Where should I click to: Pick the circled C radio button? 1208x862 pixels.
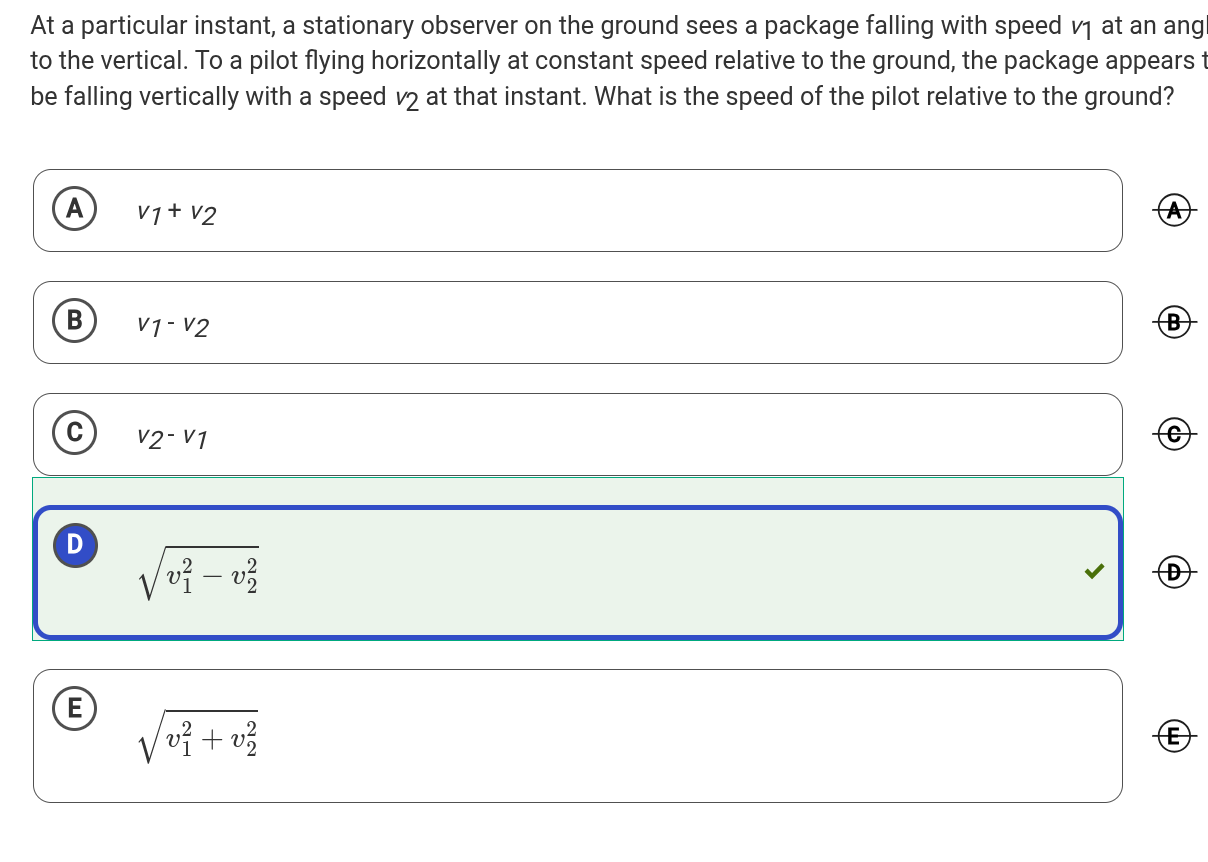coord(74,432)
